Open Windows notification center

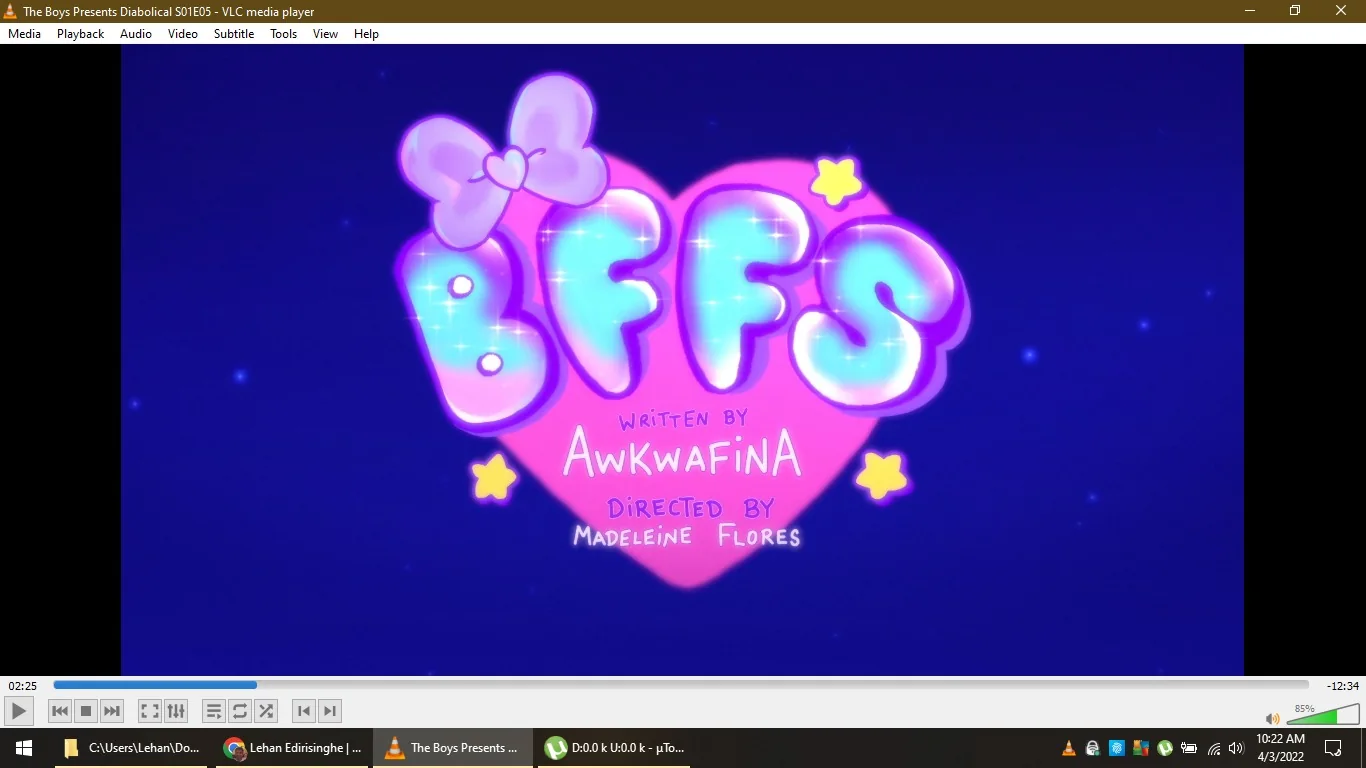1333,748
